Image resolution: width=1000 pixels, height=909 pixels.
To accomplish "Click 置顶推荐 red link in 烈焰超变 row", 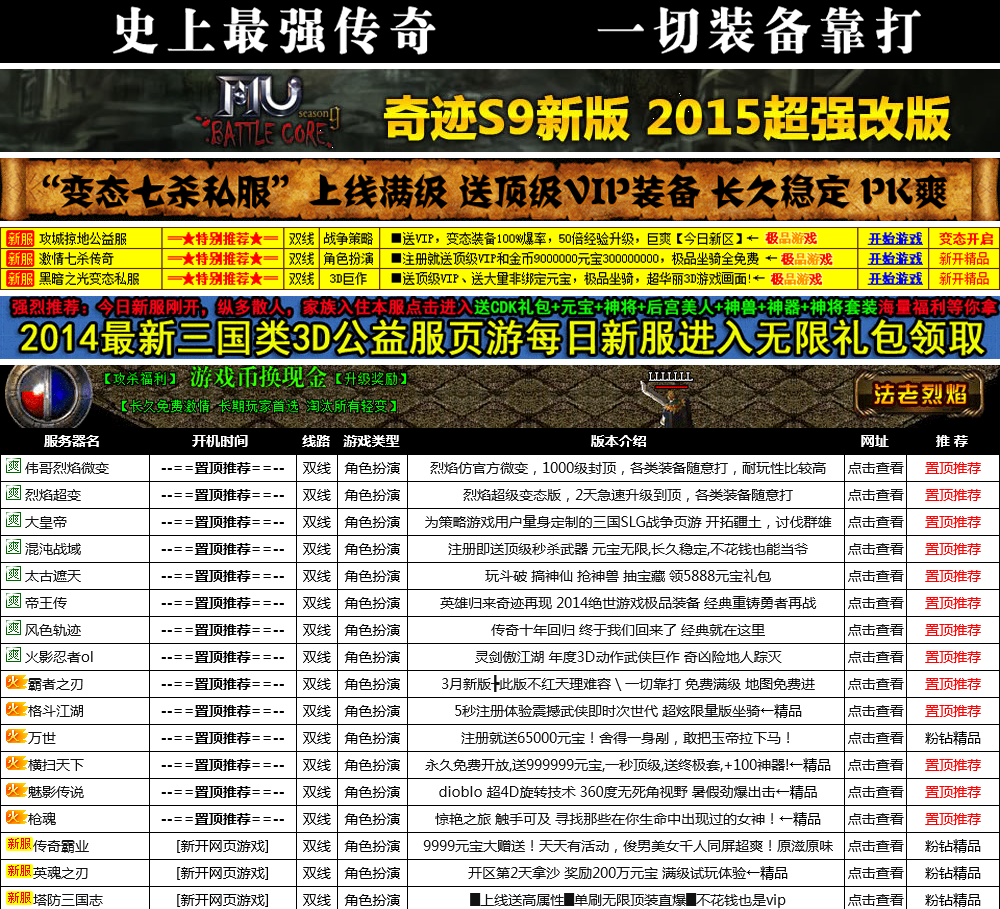I will click(x=953, y=495).
